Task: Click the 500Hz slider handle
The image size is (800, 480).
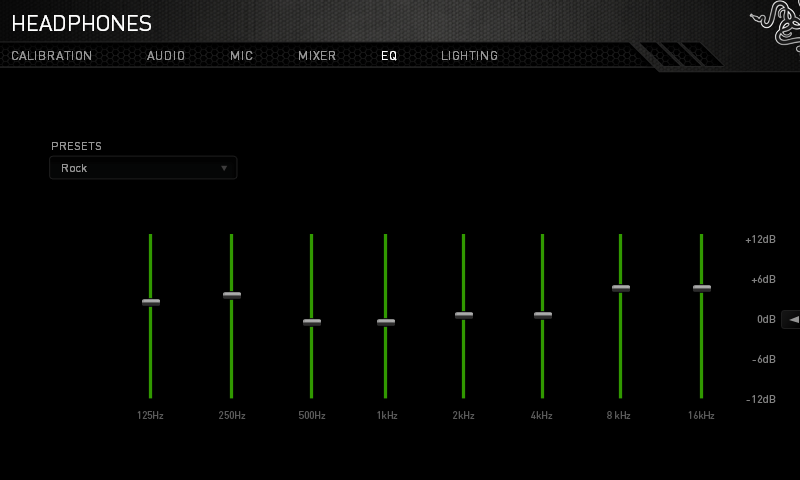Action: pos(312,322)
